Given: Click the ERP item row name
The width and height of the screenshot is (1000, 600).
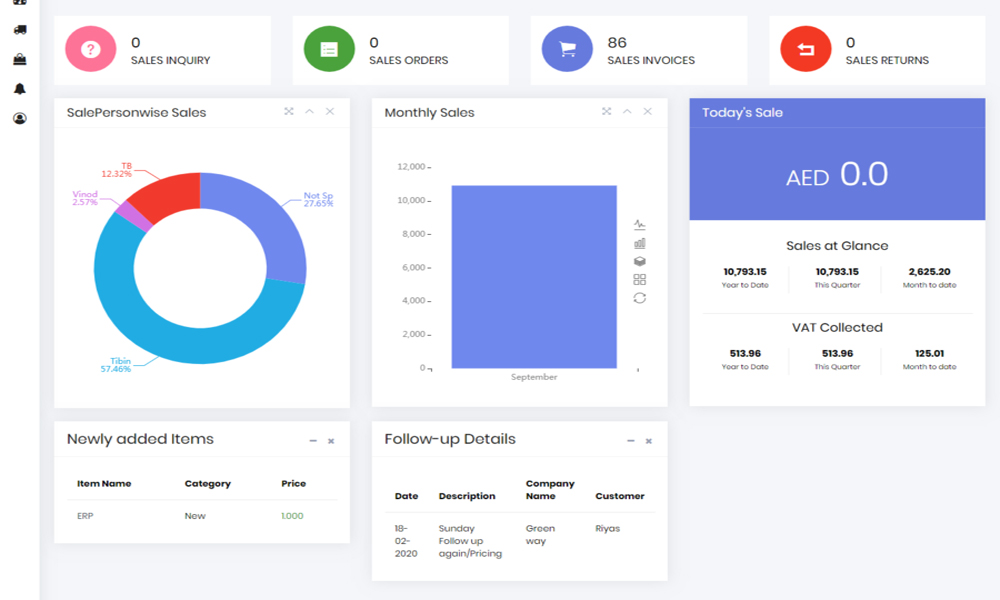Looking at the screenshot, I should coord(85,516).
